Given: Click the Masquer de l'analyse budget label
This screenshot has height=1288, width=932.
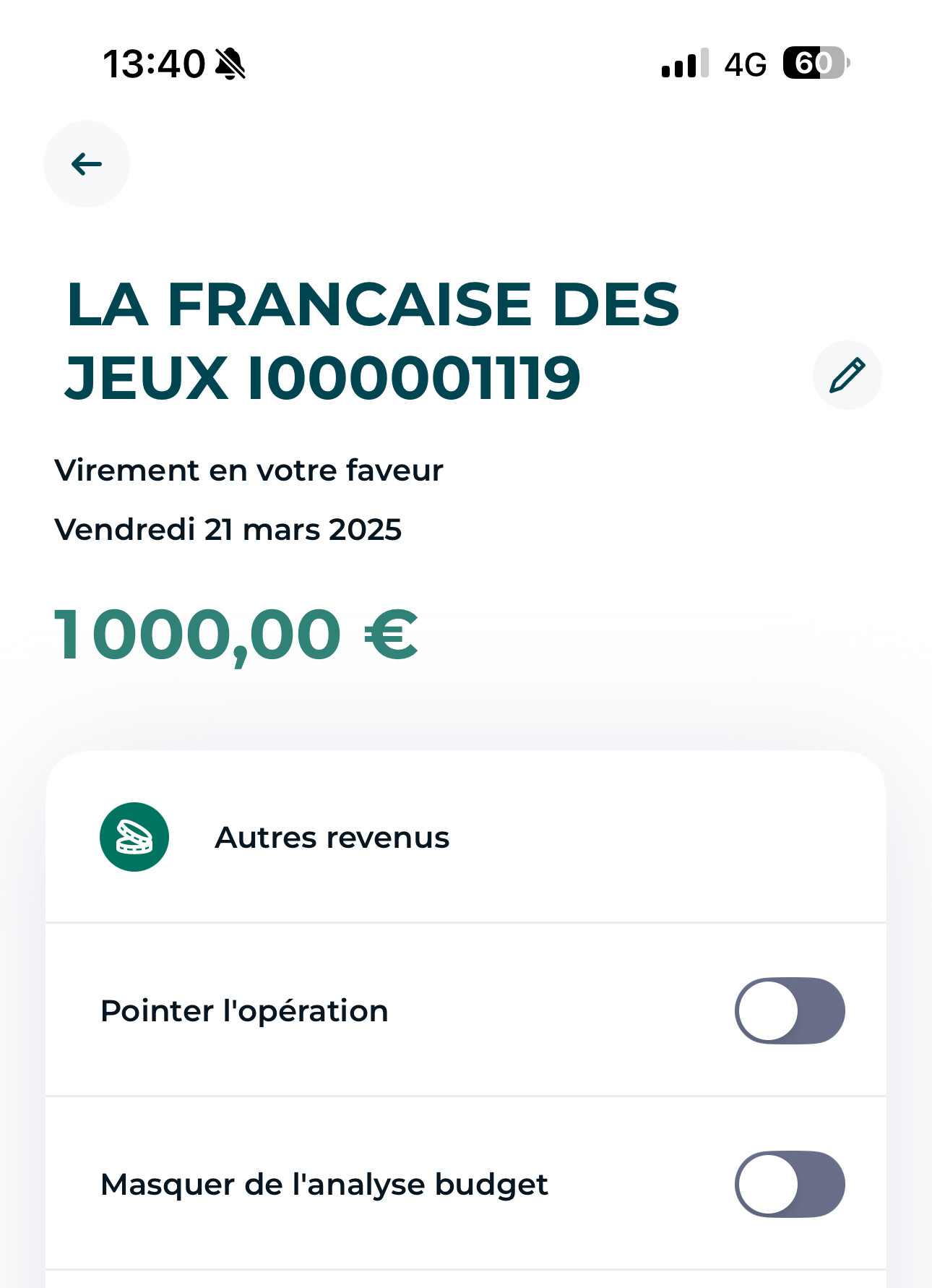Looking at the screenshot, I should click(x=324, y=1184).
